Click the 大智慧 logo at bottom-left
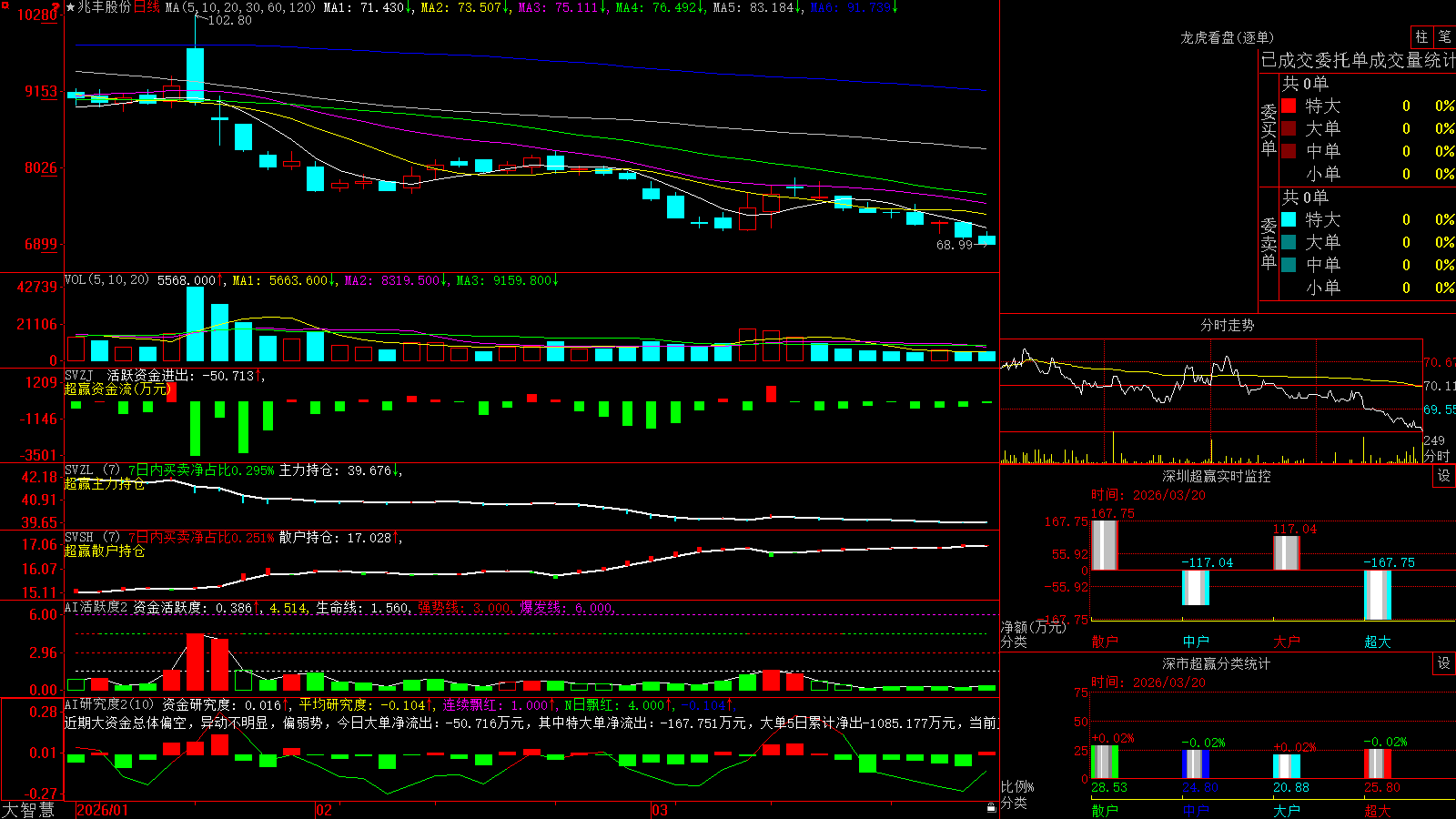1456x819 pixels. click(28, 810)
